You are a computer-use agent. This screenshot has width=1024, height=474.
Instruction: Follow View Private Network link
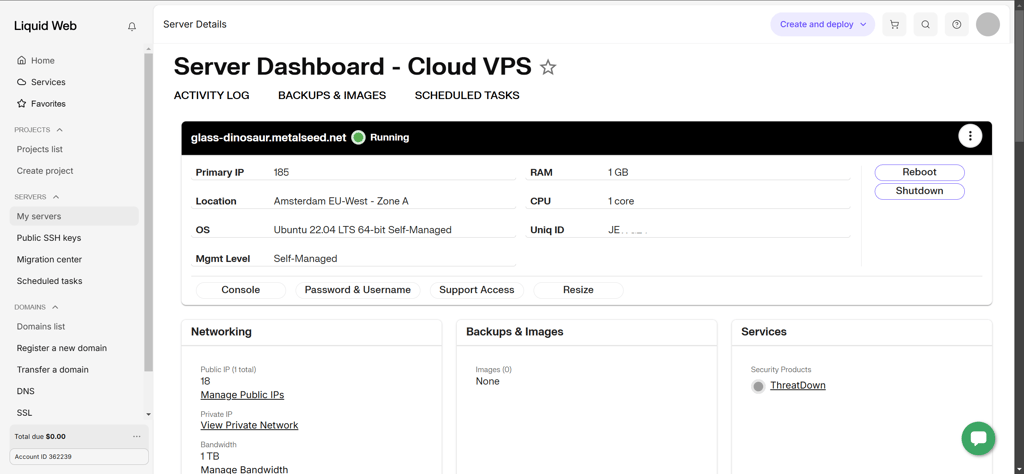click(x=249, y=426)
